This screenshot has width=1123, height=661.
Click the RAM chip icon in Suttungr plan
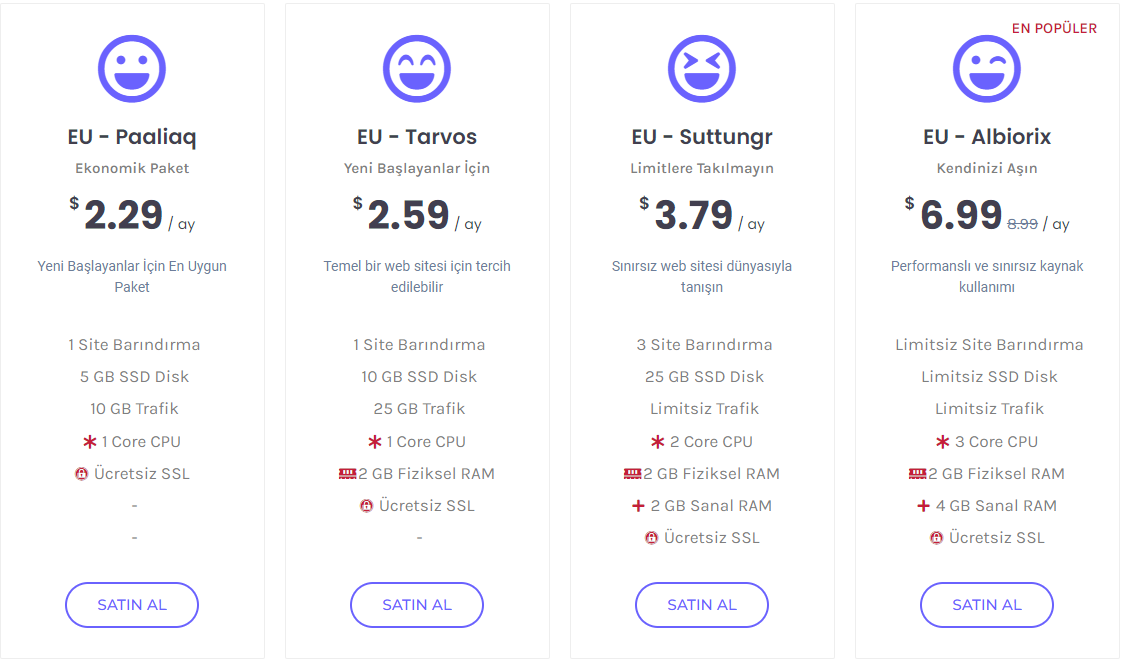pos(632,474)
